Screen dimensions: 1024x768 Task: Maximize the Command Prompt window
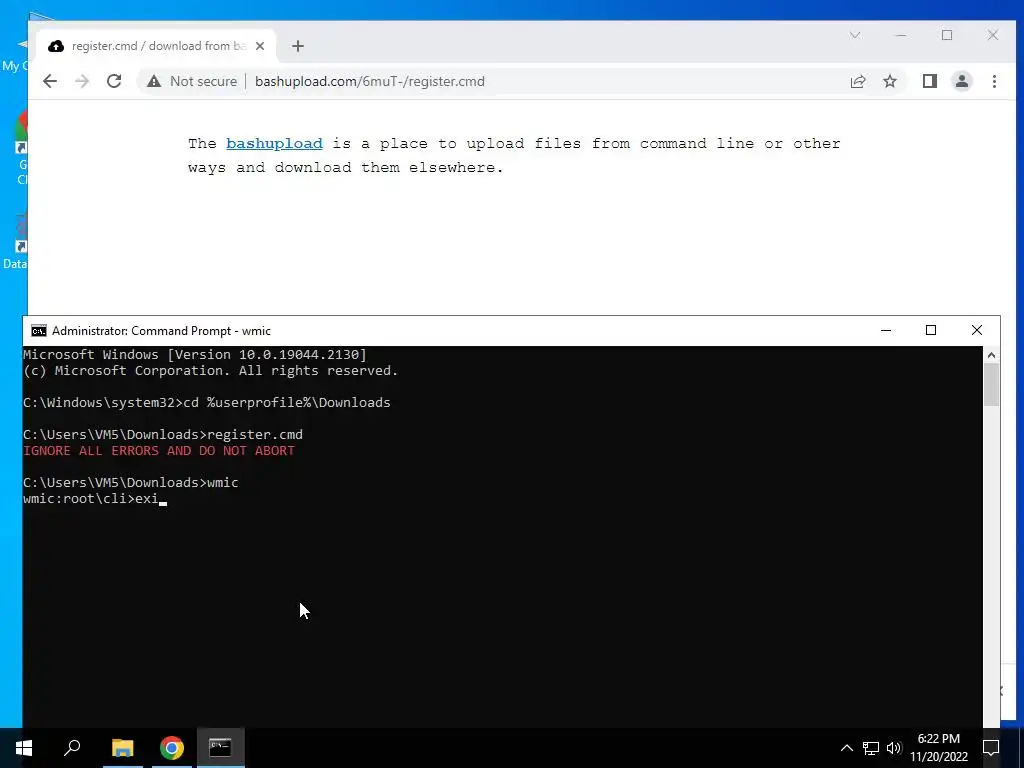(931, 330)
